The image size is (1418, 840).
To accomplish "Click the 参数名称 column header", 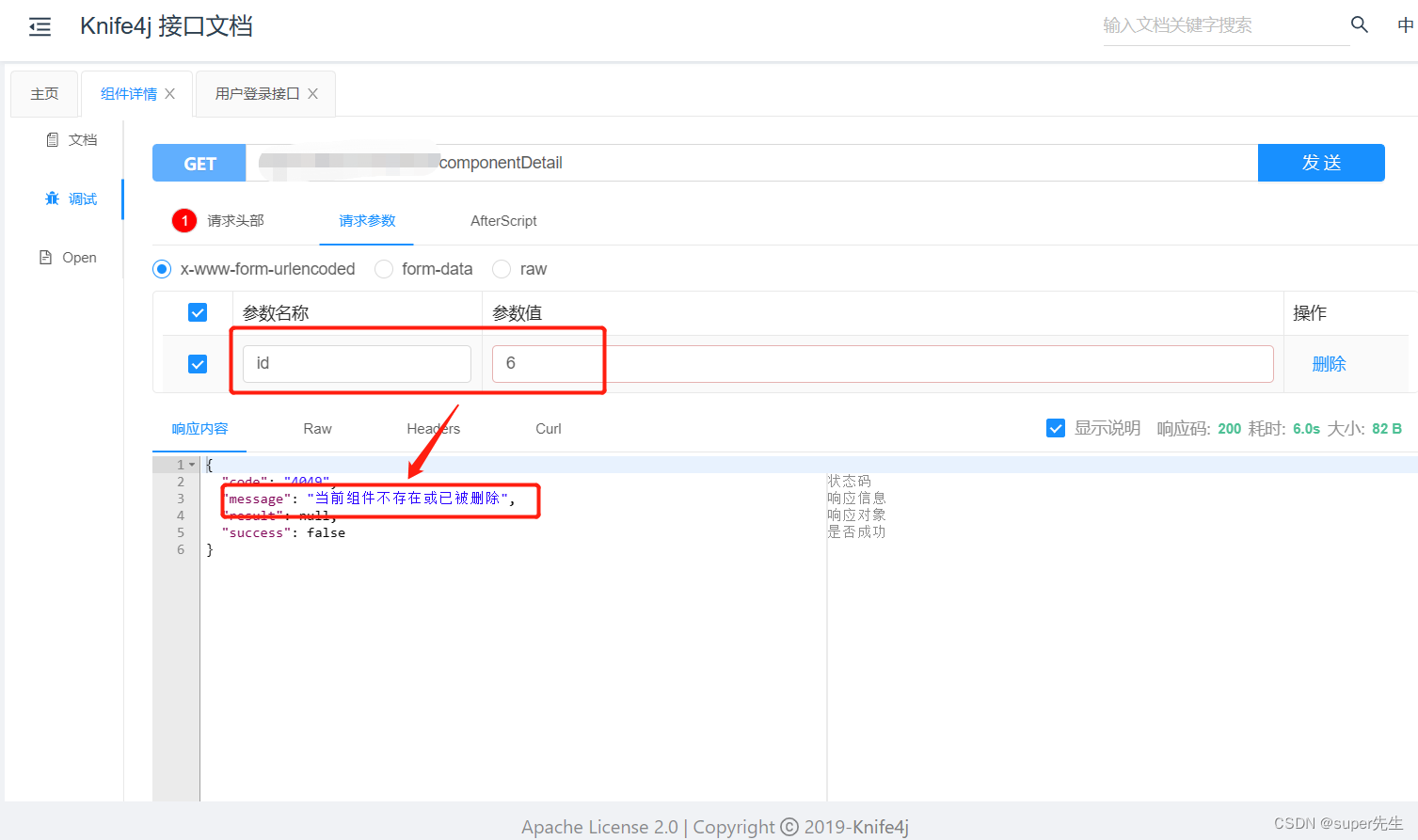I will pos(276,313).
